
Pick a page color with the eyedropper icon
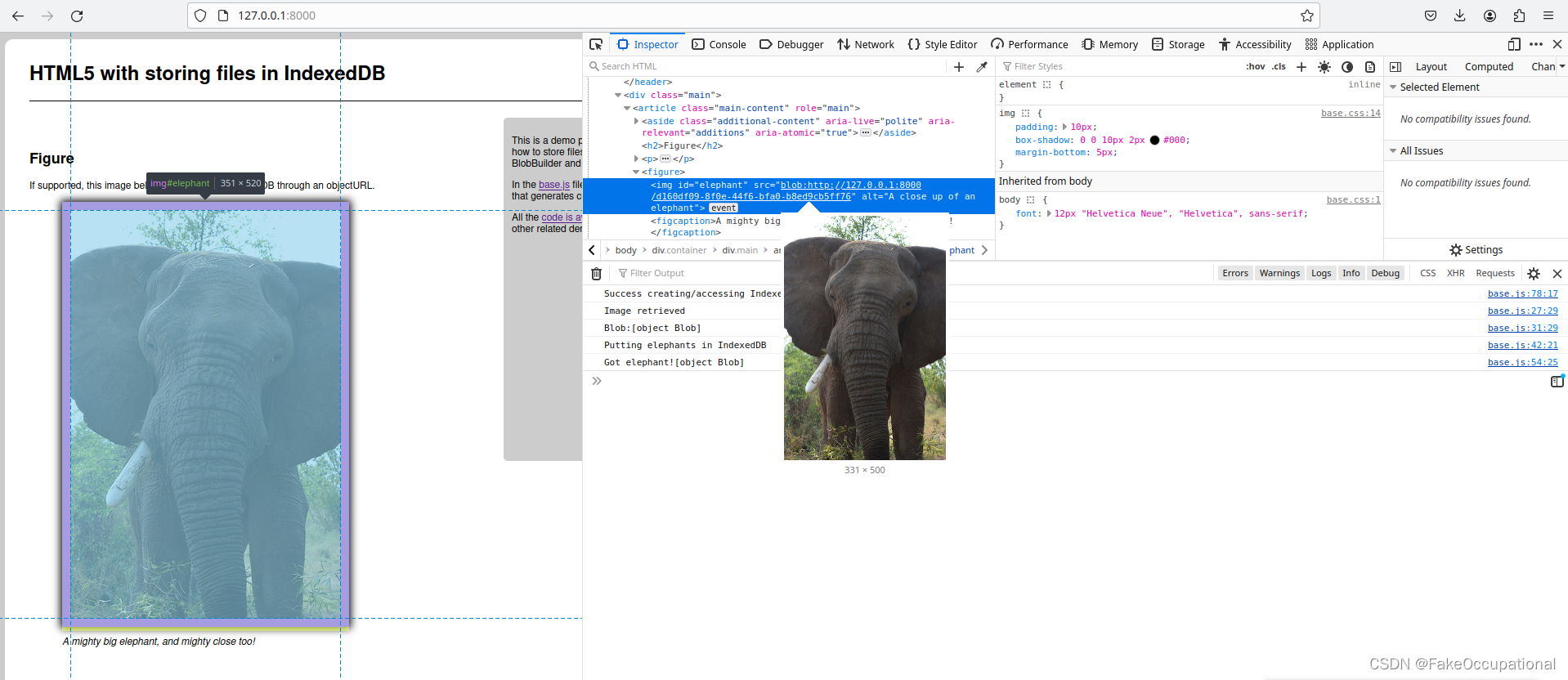coord(982,67)
